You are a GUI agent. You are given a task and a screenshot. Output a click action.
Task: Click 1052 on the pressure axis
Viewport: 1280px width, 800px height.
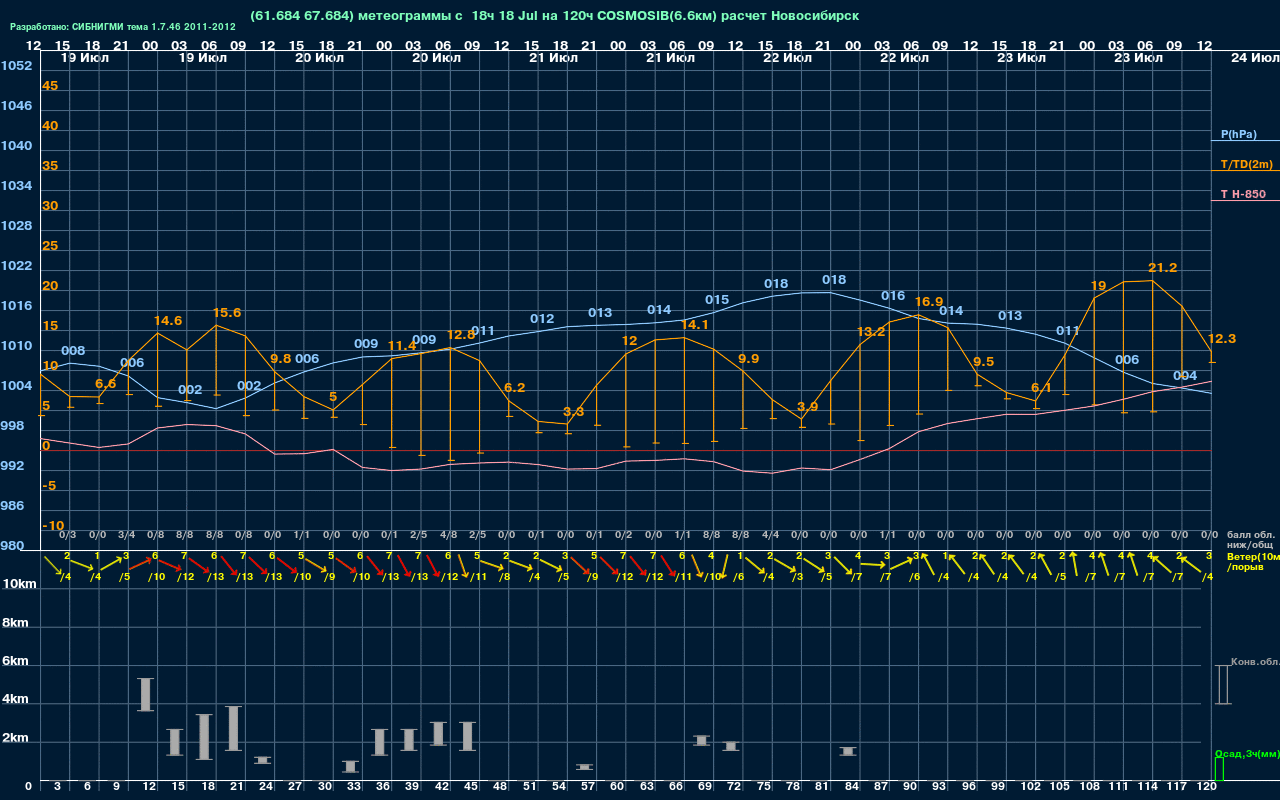(x=16, y=66)
